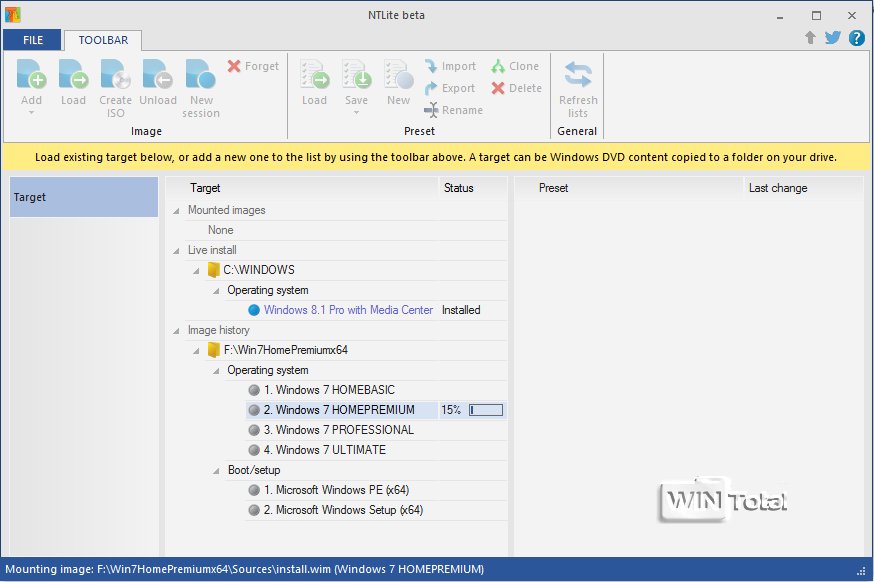Screen dimensions: 874x582
Task: Collapse Operating system under F:\Win7HomePremiumx64
Action: (x=216, y=371)
